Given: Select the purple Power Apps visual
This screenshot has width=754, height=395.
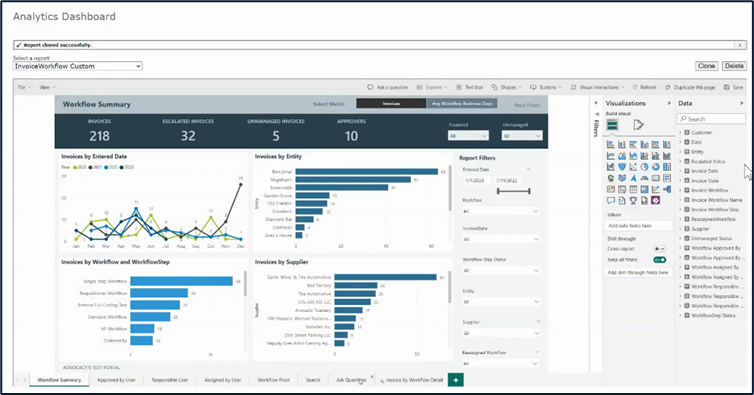Looking at the screenshot, I should click(655, 200).
